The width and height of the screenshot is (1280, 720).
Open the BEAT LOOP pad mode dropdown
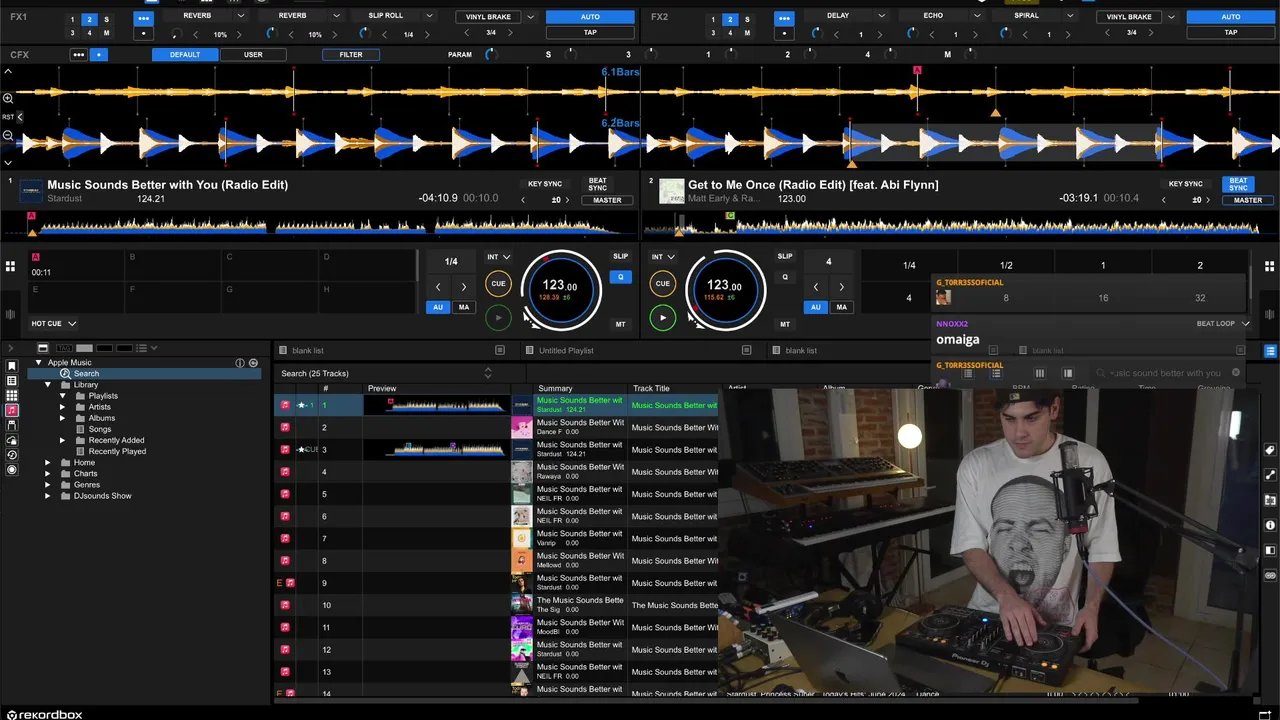[1223, 323]
